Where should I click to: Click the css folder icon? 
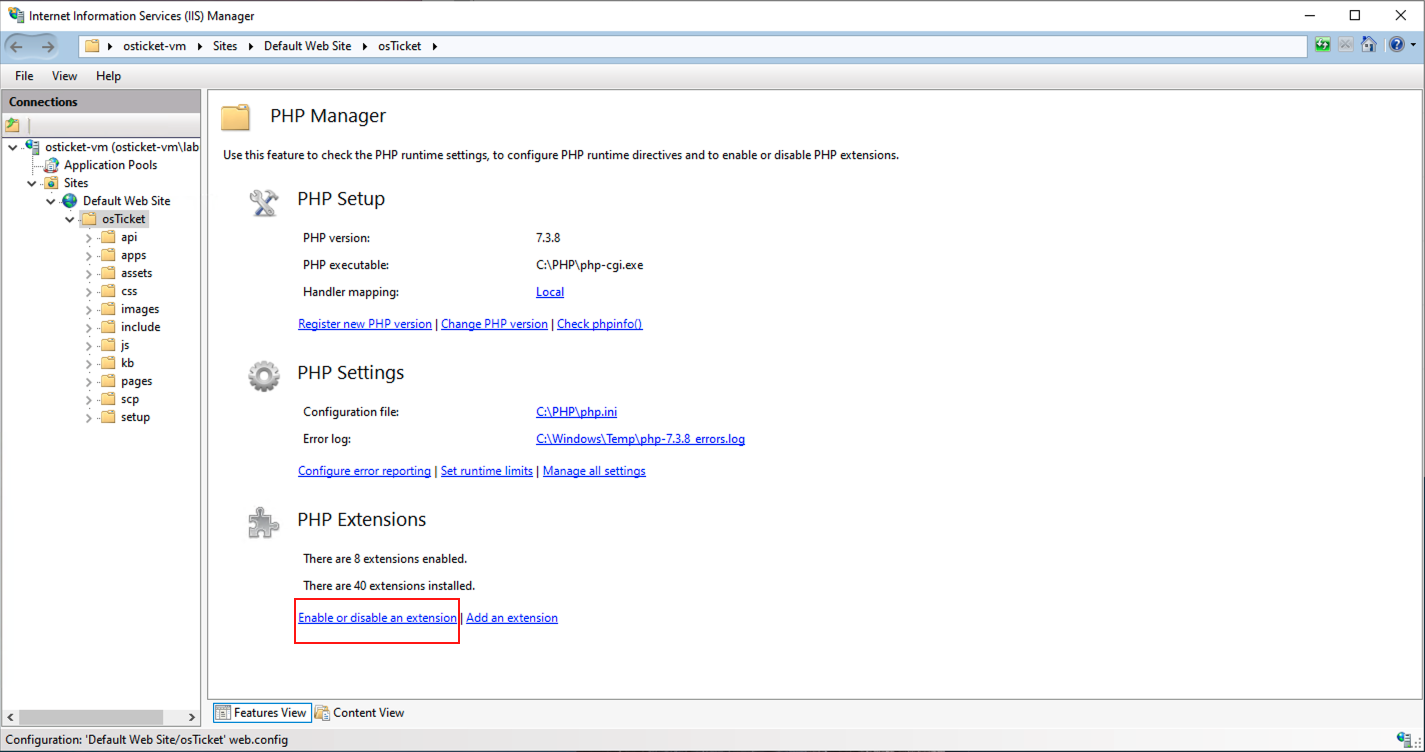click(x=108, y=291)
